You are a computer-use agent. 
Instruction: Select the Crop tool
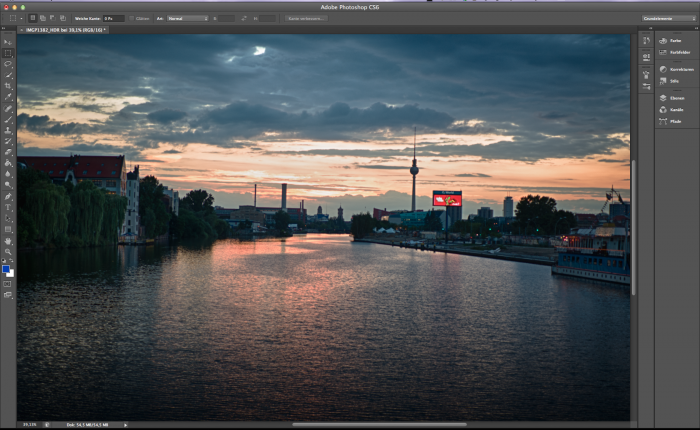[x=8, y=86]
